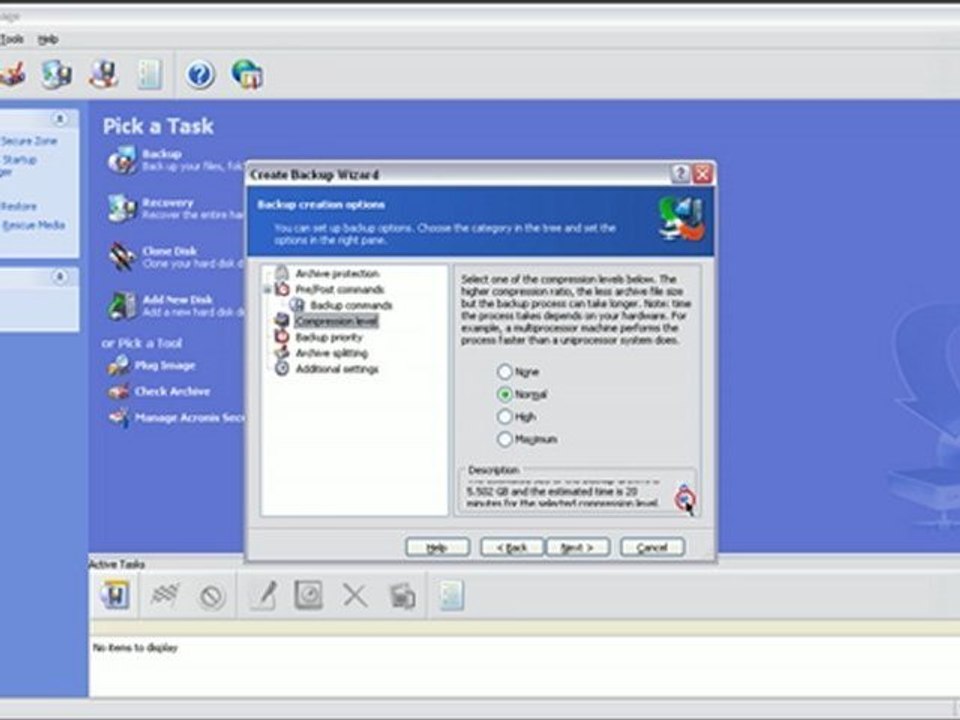Collapse the second sidebar panel chevron
This screenshot has width=960, height=720.
[x=60, y=277]
